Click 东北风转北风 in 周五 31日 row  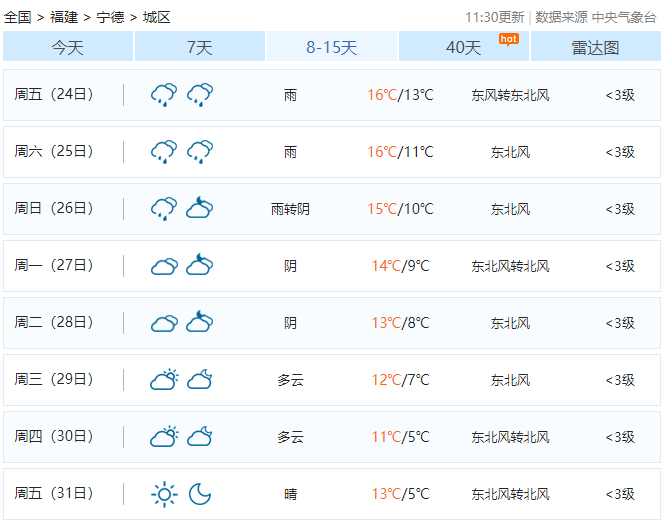[x=510, y=494]
